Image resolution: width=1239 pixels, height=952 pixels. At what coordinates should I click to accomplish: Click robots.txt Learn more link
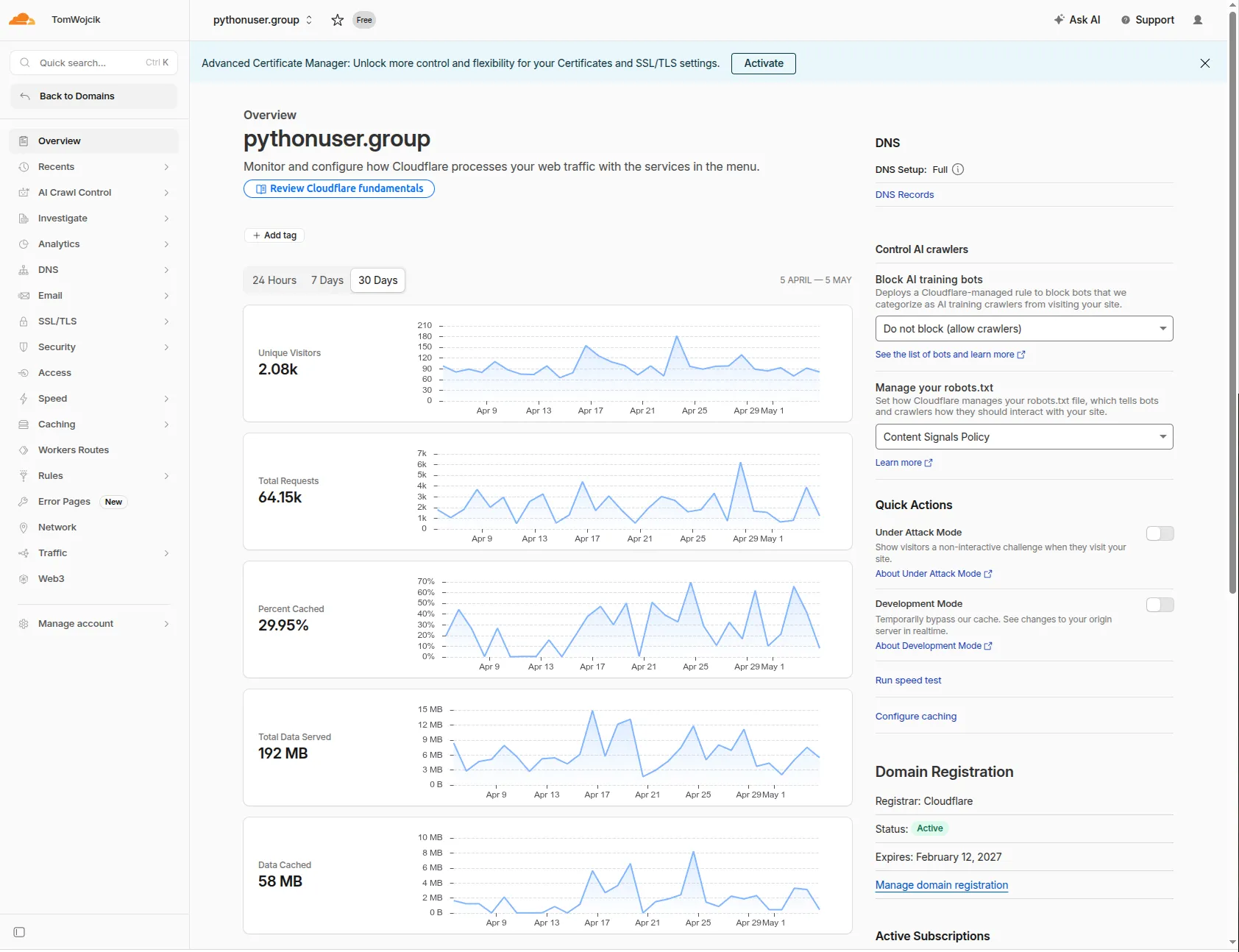click(903, 463)
